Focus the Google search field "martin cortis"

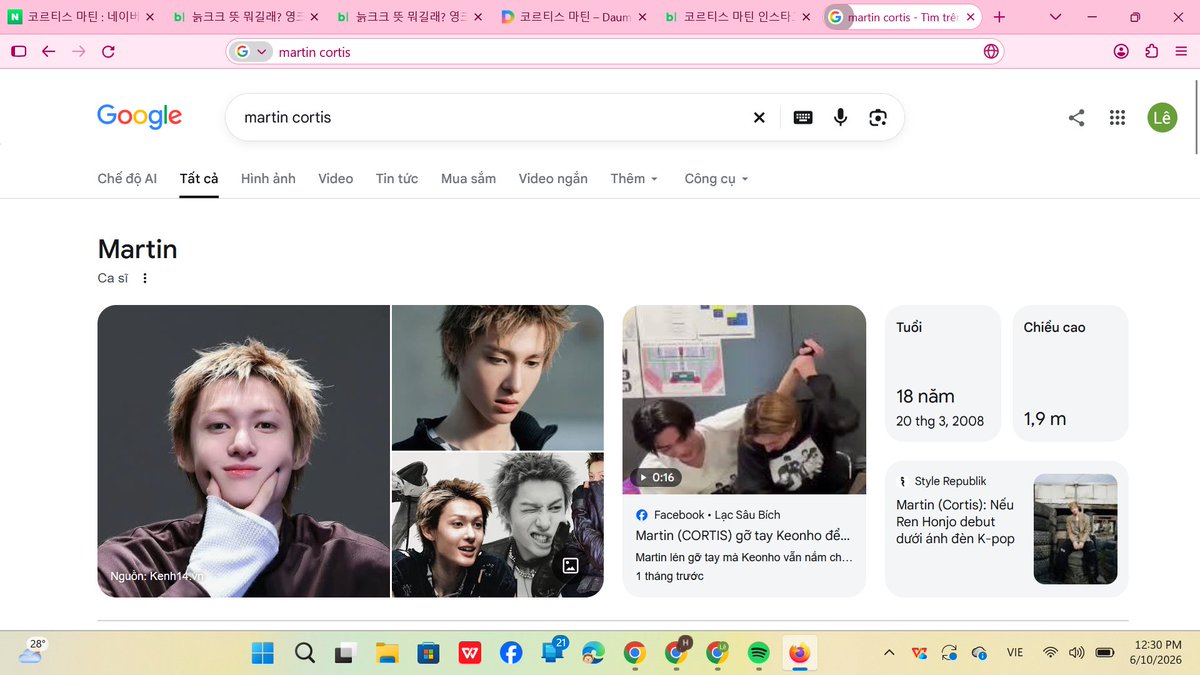[490, 118]
